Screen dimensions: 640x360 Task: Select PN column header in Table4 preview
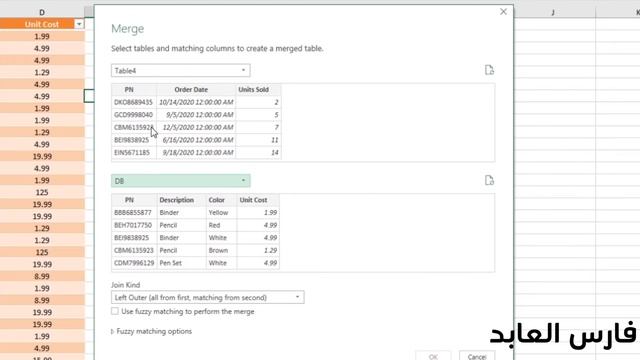134,90
